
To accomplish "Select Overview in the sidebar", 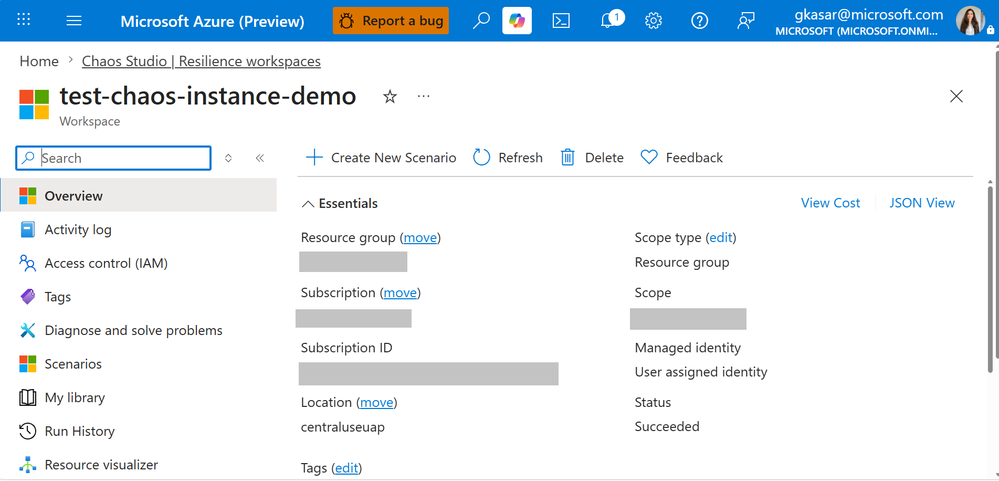I will click(138, 196).
